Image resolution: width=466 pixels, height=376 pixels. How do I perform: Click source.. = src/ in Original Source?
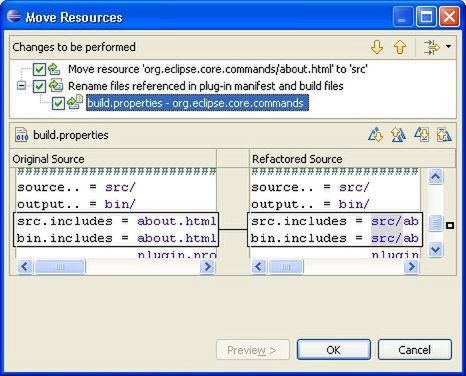click(x=76, y=187)
